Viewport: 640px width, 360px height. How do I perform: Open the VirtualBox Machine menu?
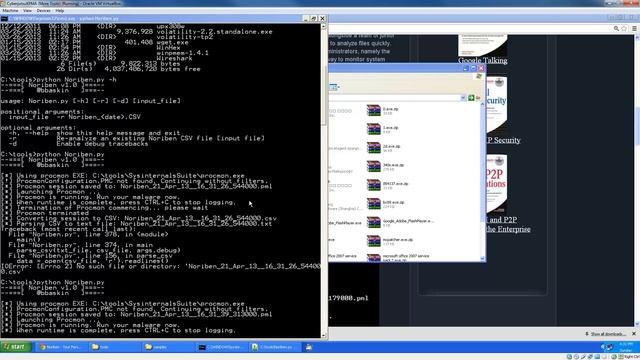(x=10, y=11)
